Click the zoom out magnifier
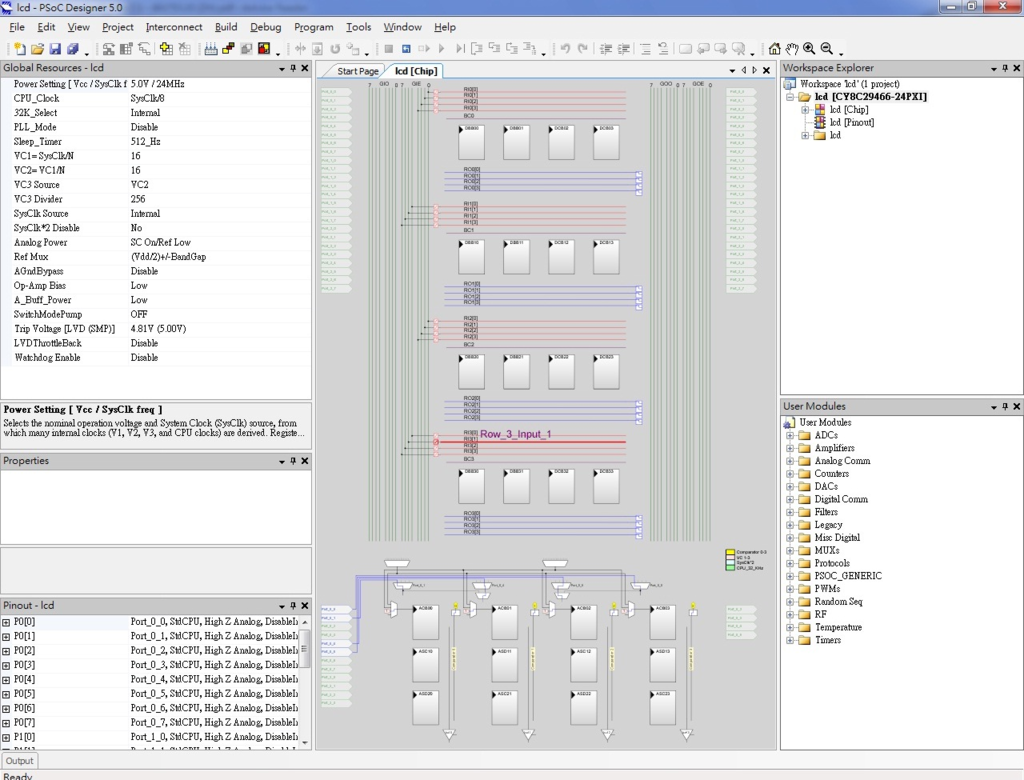The width and height of the screenshot is (1024, 780). coord(827,48)
